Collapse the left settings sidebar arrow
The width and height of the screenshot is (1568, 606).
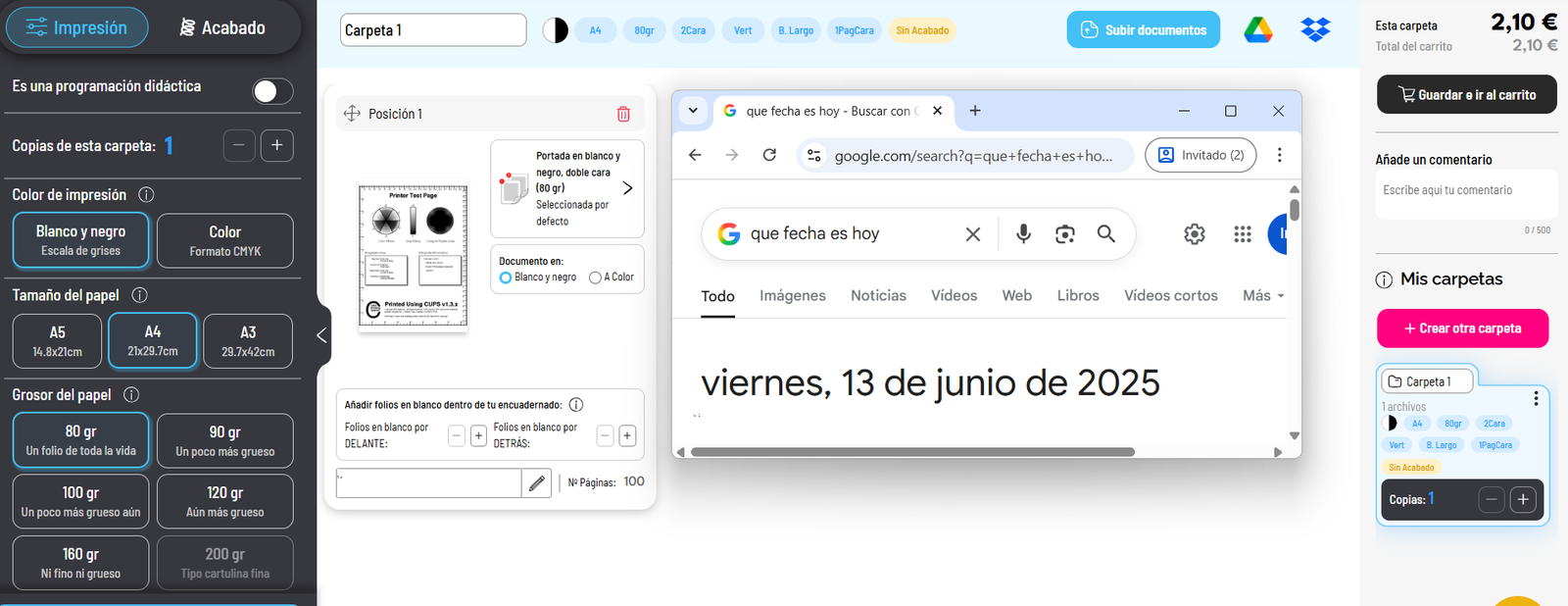click(x=321, y=335)
